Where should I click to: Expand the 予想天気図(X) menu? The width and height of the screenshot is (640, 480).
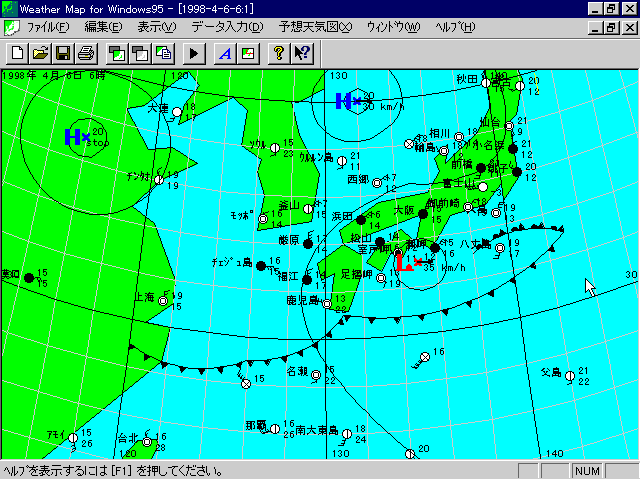point(315,27)
